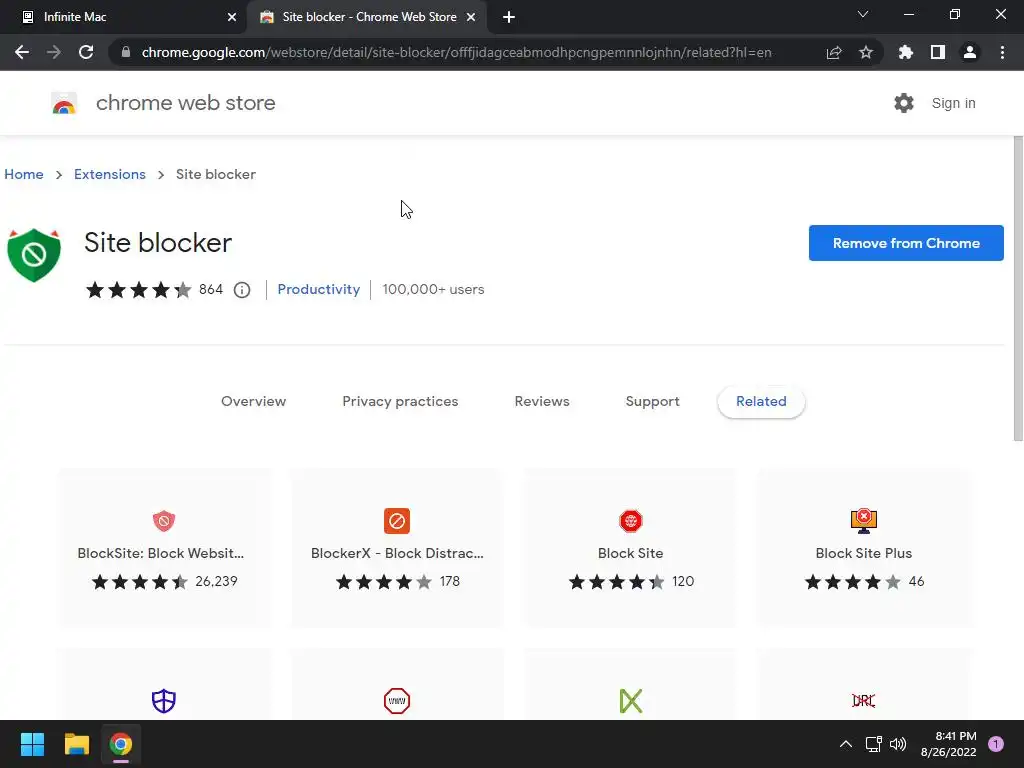The width and height of the screenshot is (1024, 768).
Task: Click the lock icon in address bar
Action: pos(126,52)
